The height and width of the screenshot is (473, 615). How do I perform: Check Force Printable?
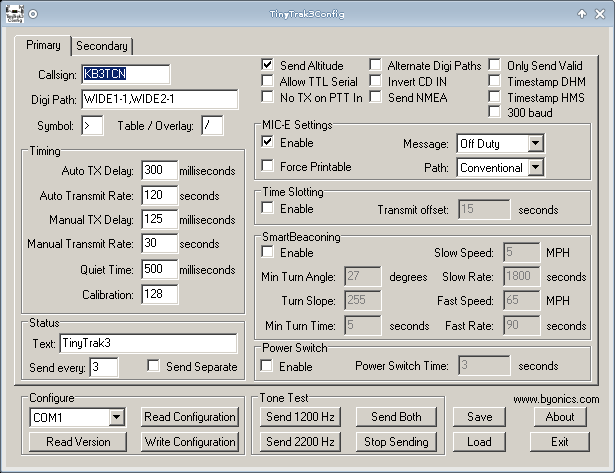pos(267,166)
